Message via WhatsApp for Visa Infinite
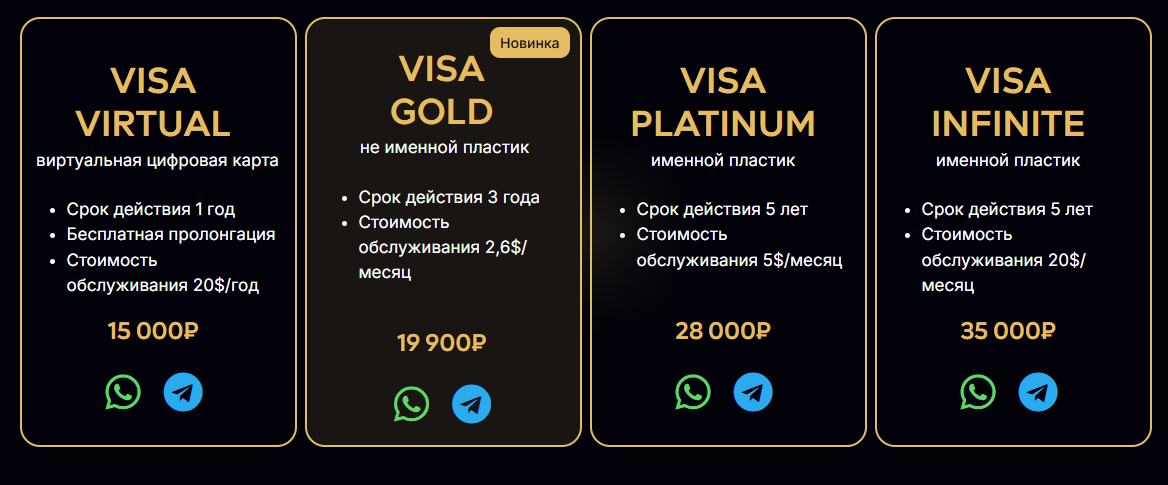Screen dimensions: 1168x485 point(978,392)
